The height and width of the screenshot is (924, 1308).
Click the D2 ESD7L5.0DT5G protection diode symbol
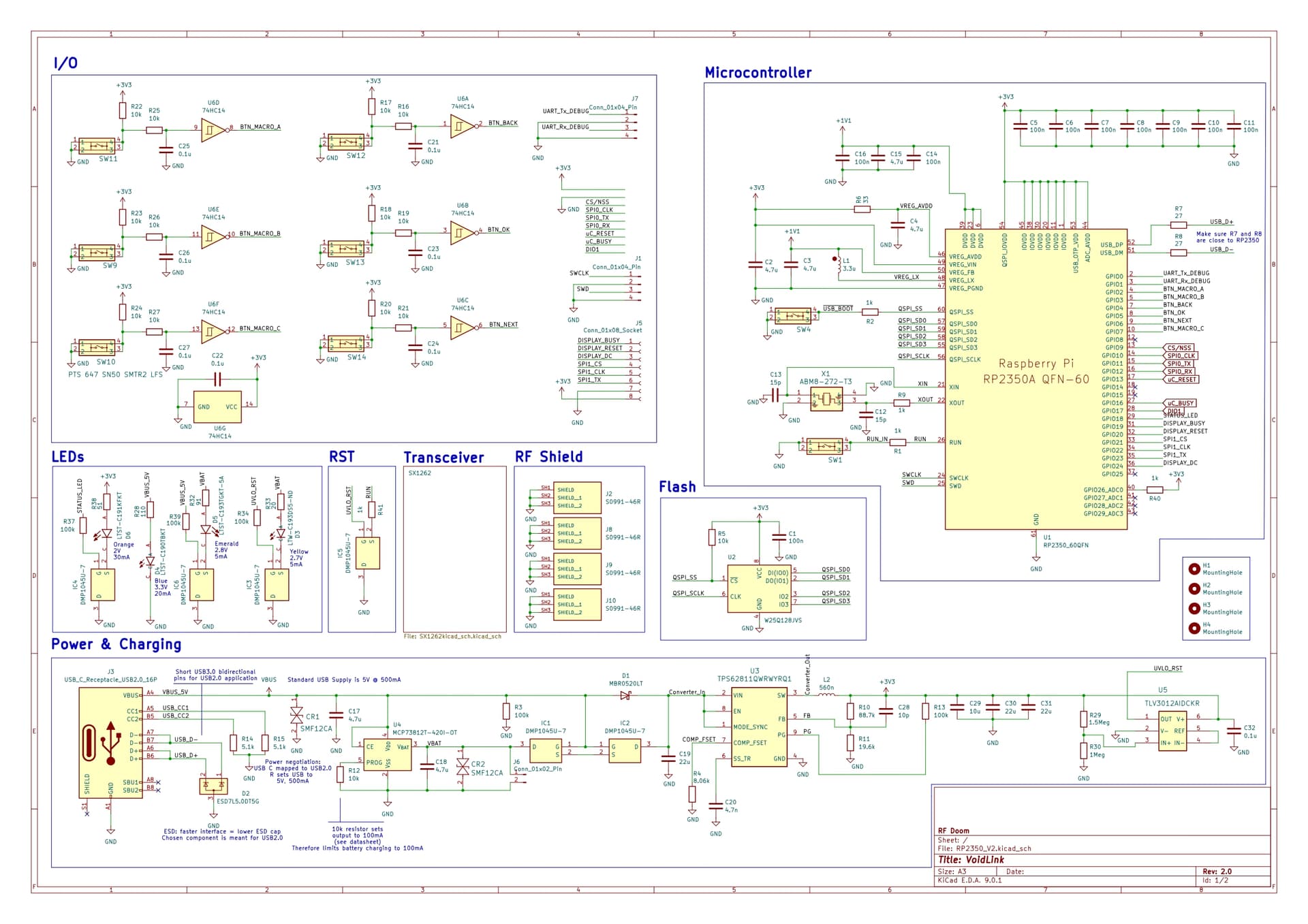point(213,786)
